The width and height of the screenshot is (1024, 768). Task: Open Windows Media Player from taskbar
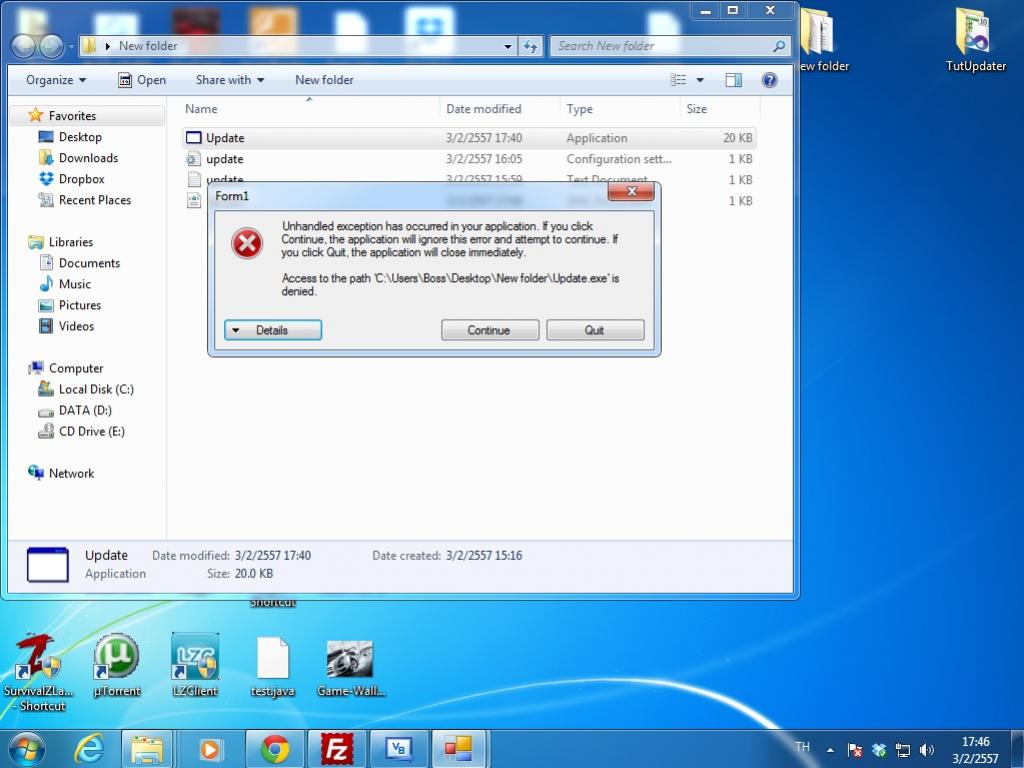pos(210,749)
